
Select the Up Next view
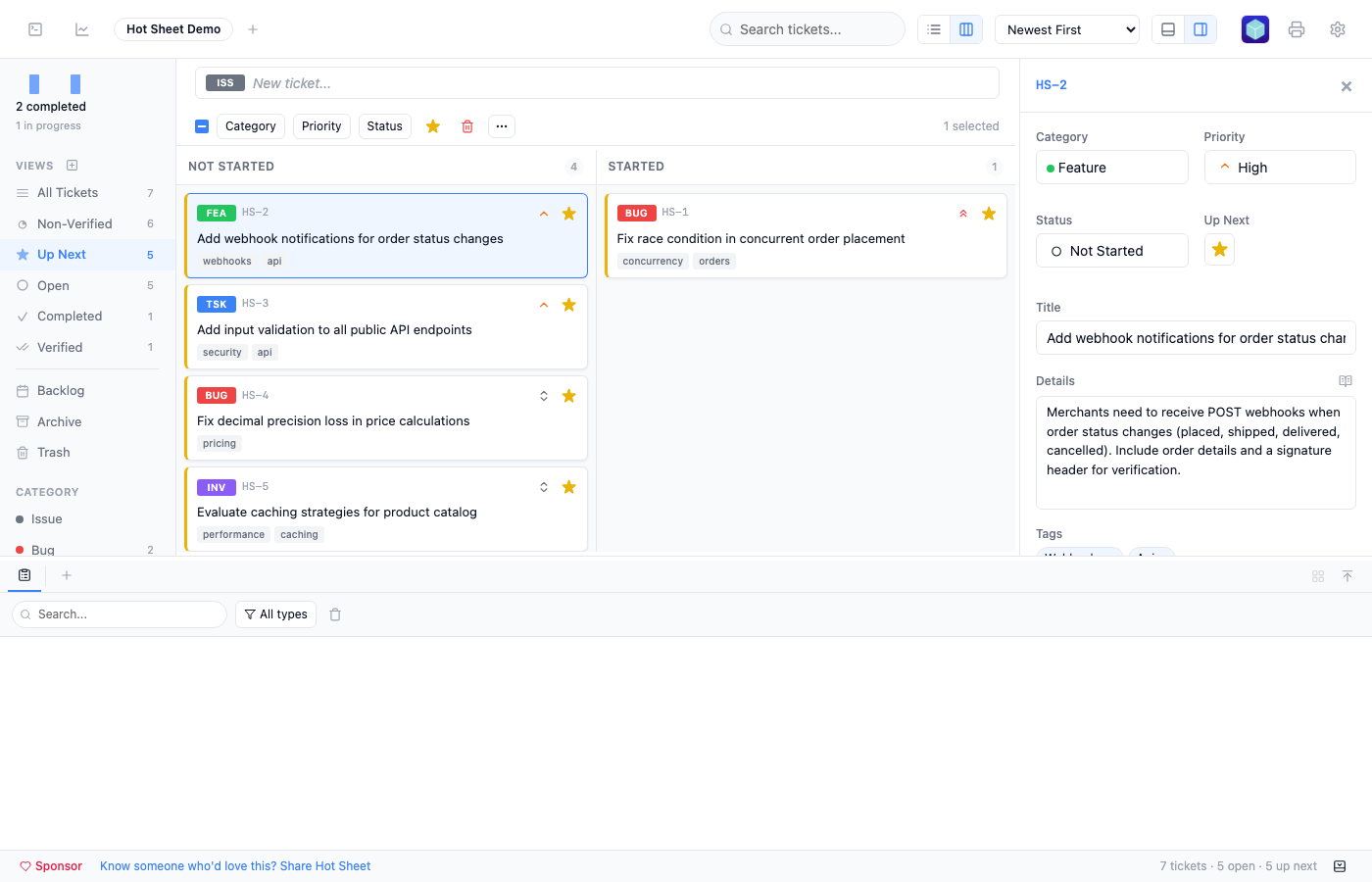click(x=87, y=255)
